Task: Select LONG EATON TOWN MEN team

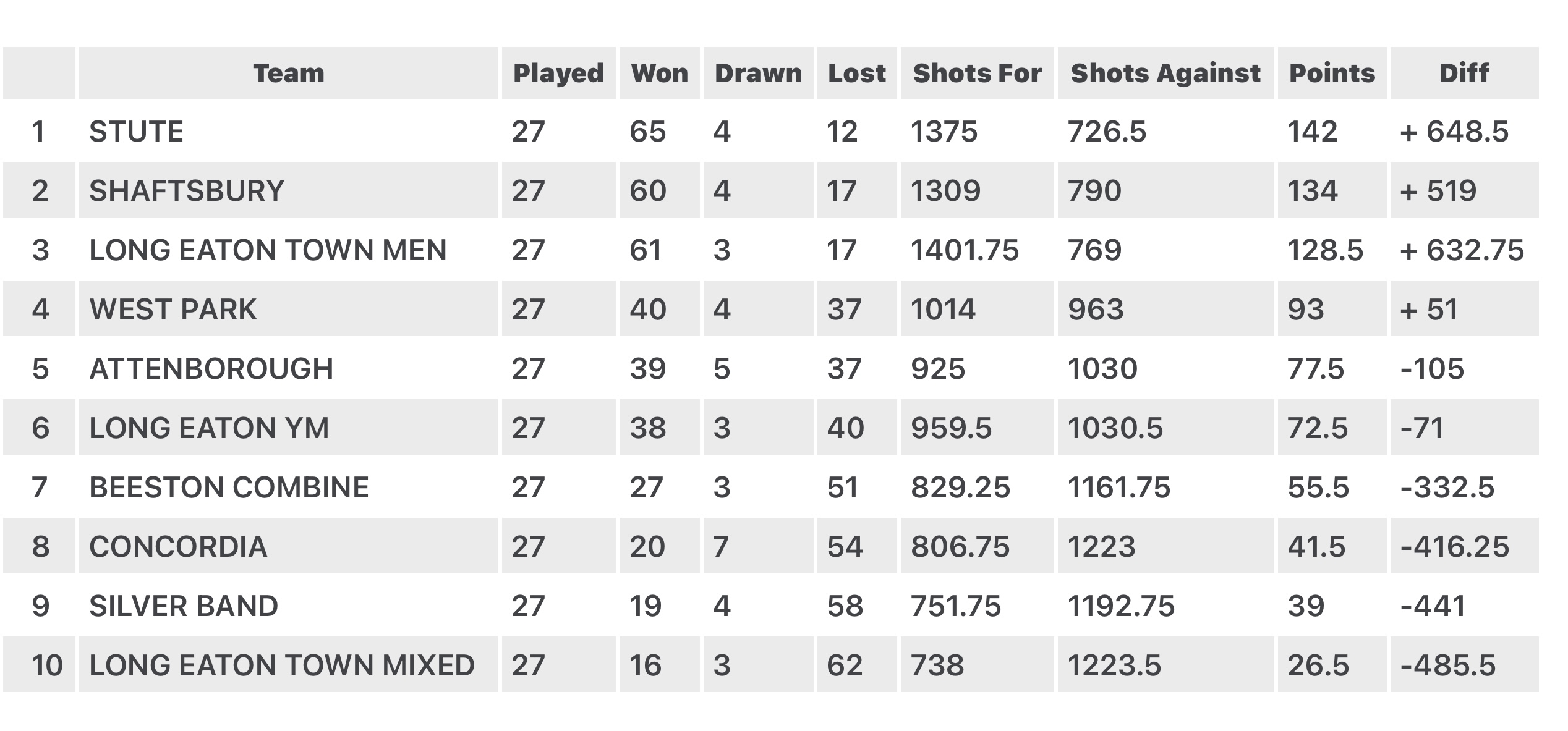Action: (x=268, y=250)
